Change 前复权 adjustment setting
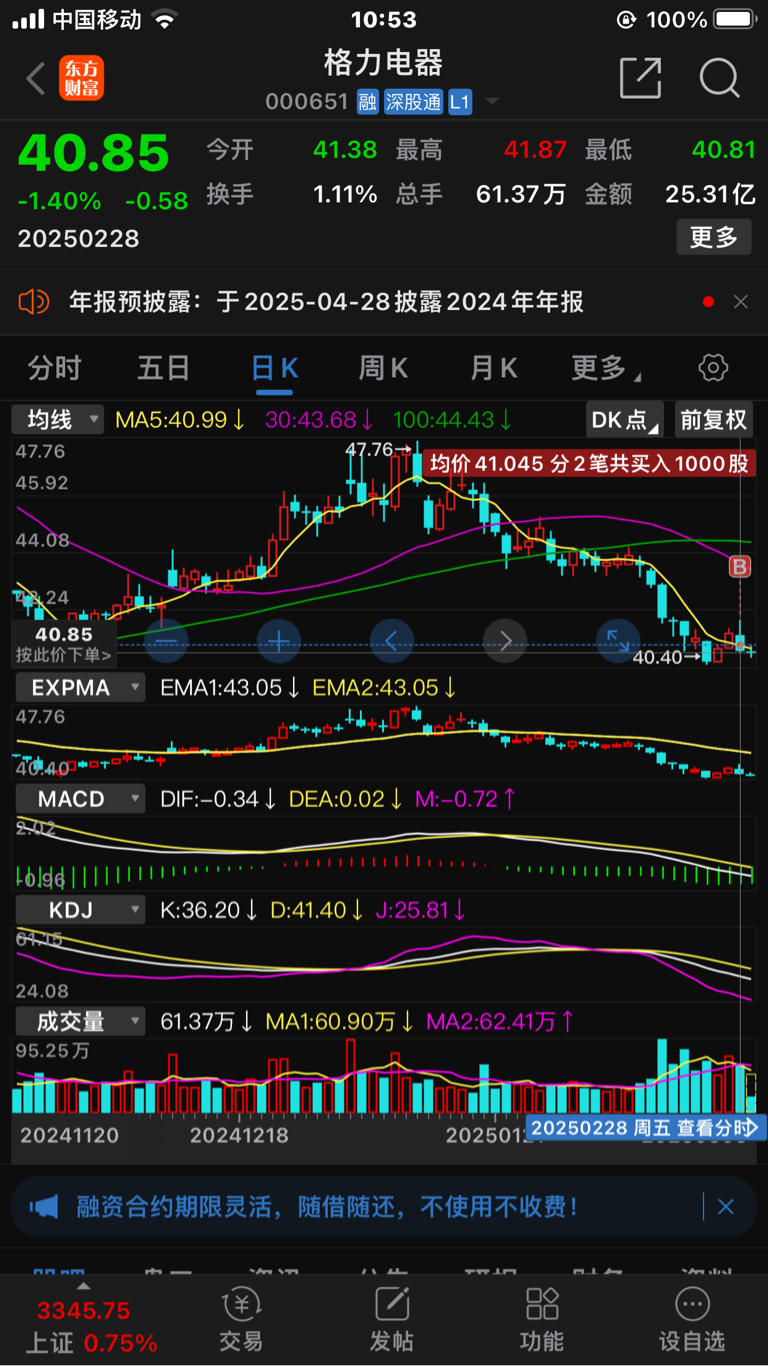 click(x=714, y=420)
